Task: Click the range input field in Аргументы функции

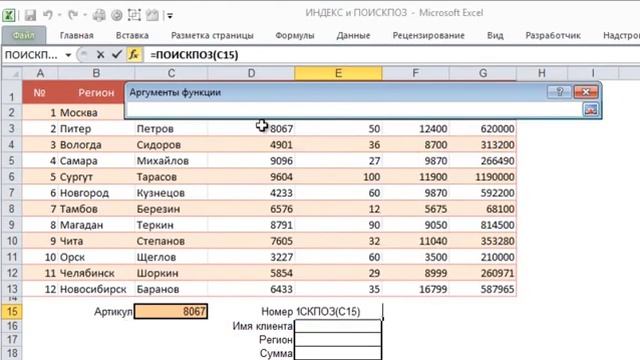Action: click(x=354, y=109)
